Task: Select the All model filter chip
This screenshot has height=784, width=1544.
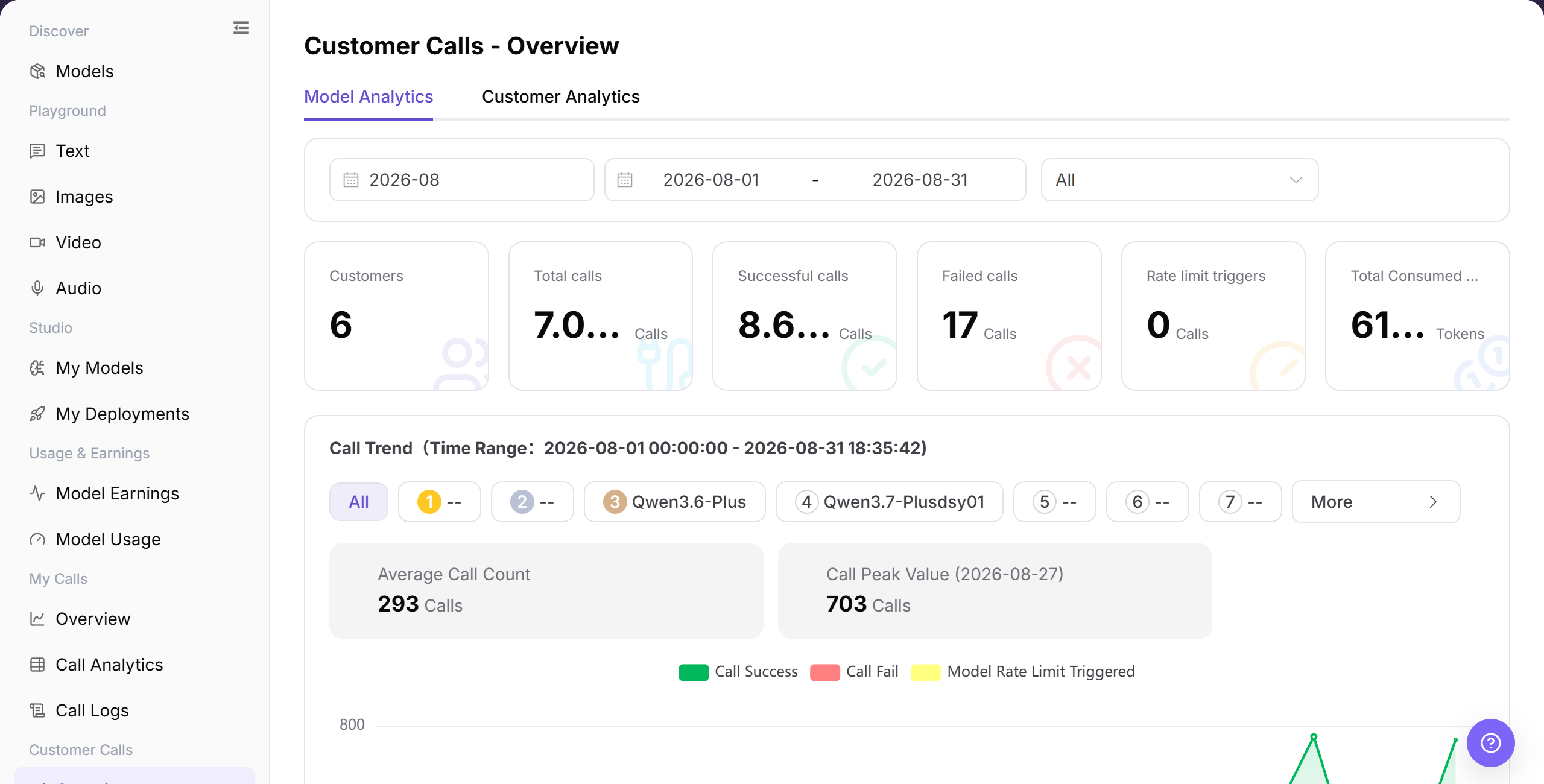Action: [x=359, y=502]
